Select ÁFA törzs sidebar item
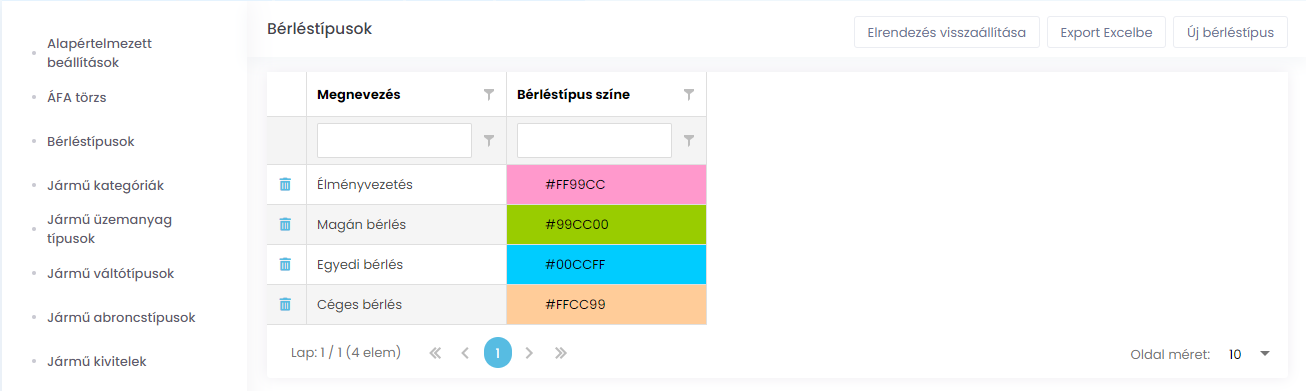 pos(76,98)
